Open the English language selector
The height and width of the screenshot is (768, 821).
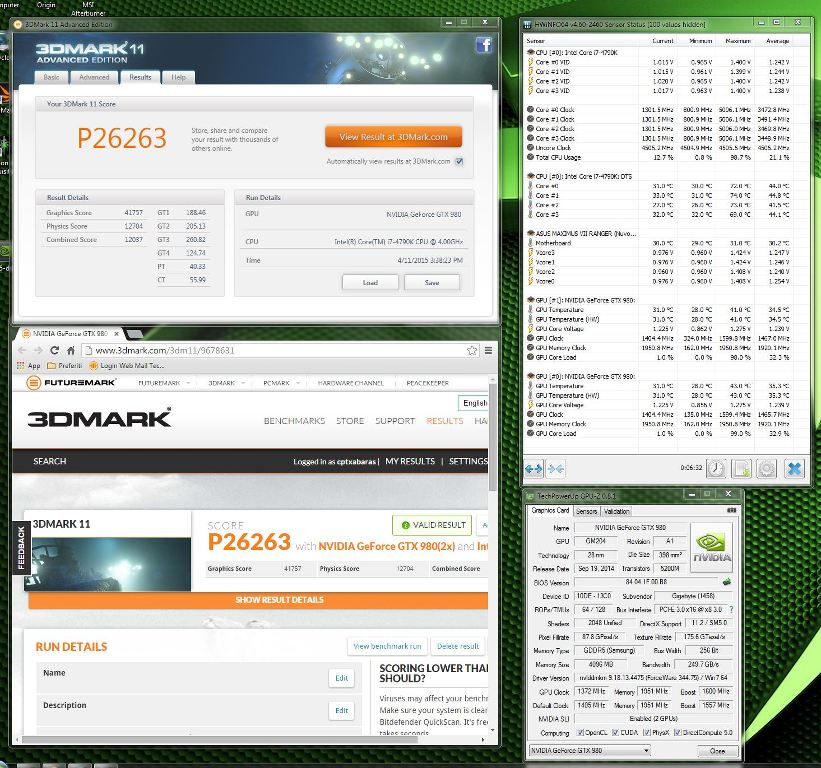pyautogui.click(x=473, y=403)
